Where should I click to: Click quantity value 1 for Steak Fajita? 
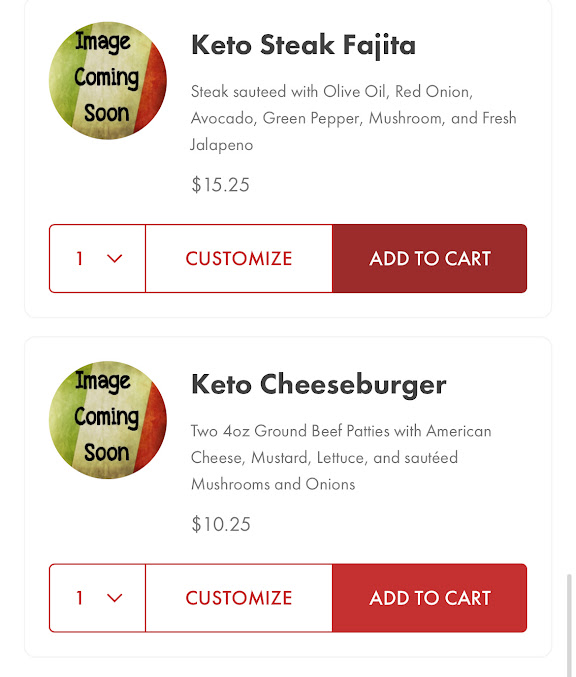click(79, 259)
